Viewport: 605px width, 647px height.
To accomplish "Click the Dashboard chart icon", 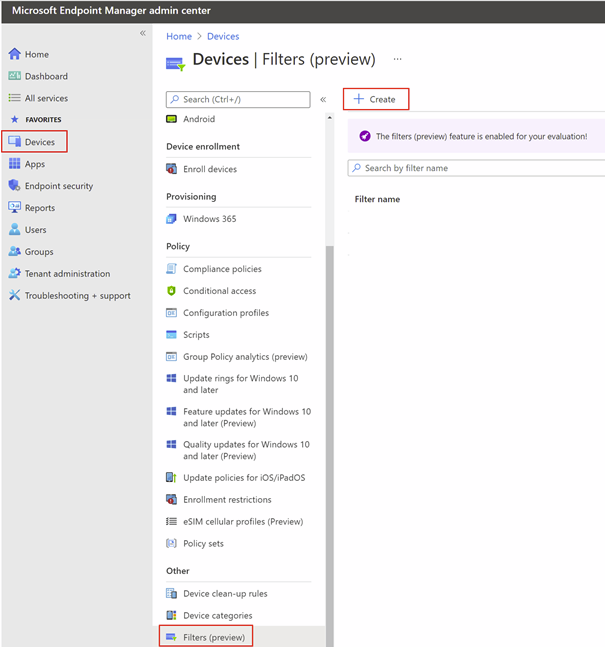I will 14,76.
